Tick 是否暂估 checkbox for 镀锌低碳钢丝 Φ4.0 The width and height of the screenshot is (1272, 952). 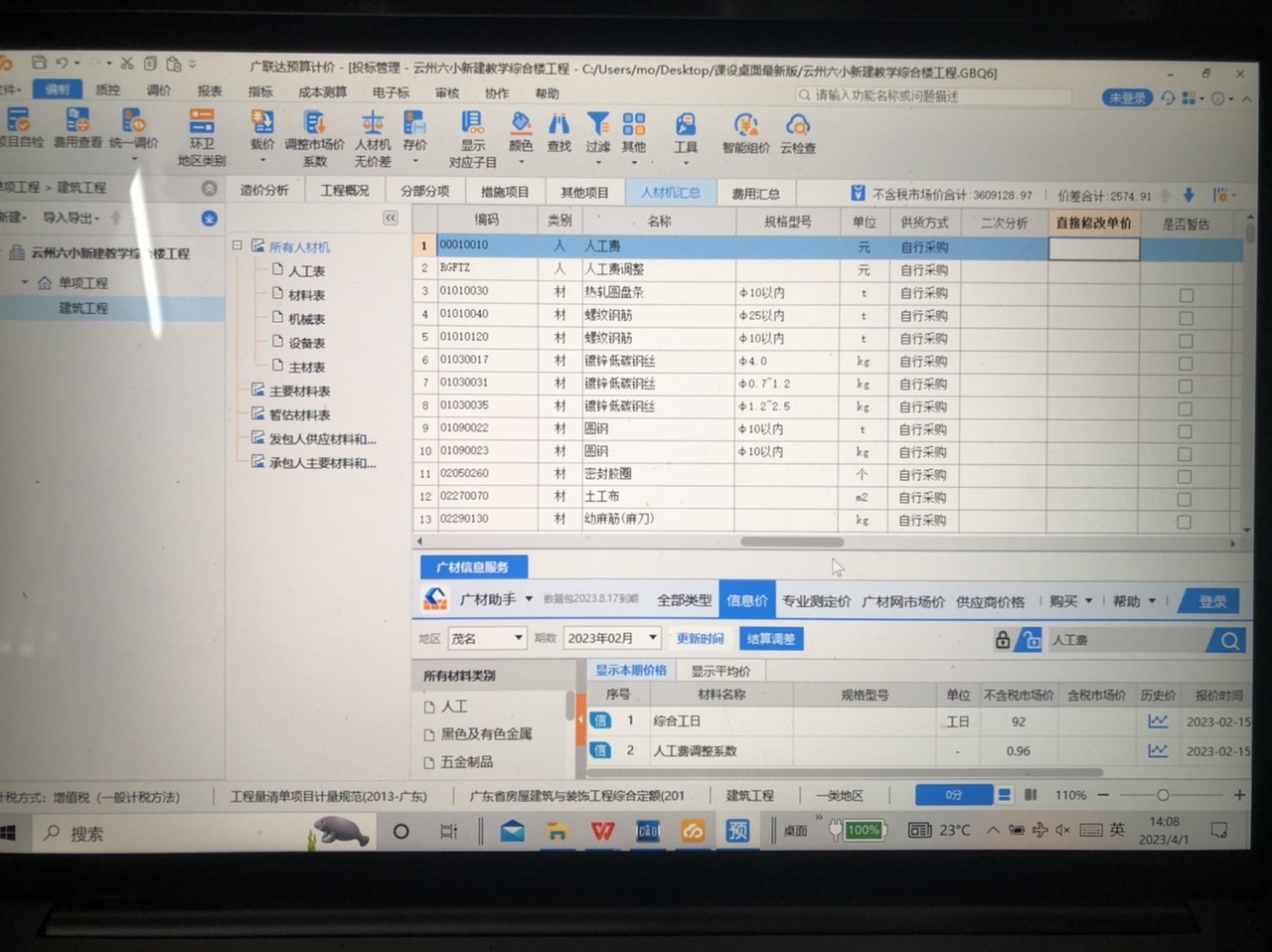pos(1186,364)
